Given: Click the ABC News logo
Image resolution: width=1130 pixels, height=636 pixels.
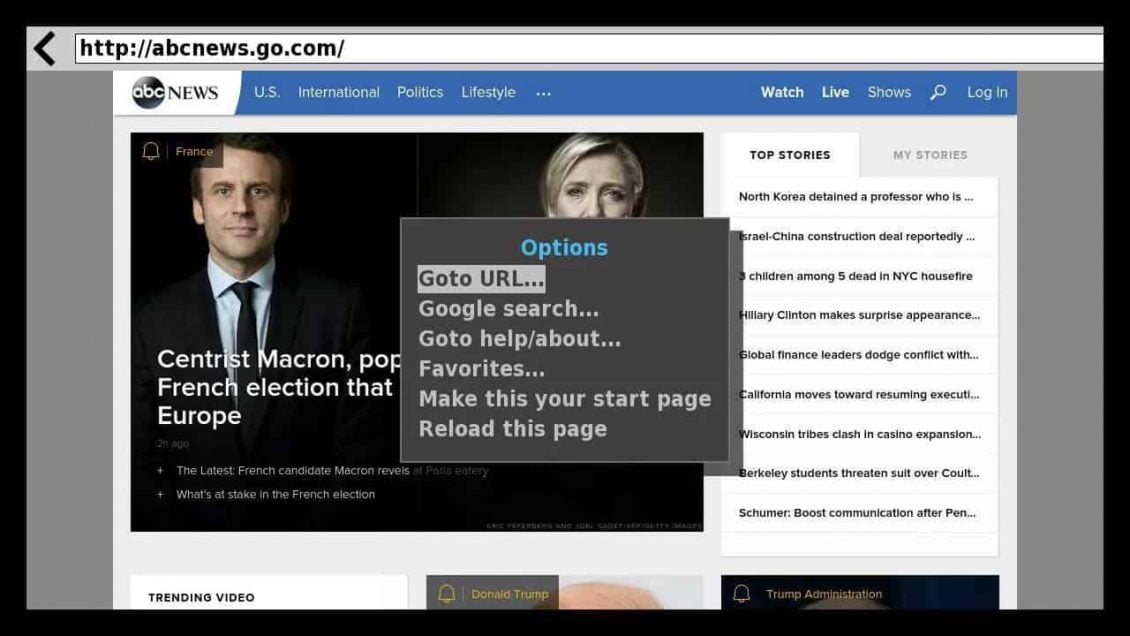Looking at the screenshot, I should [x=175, y=92].
